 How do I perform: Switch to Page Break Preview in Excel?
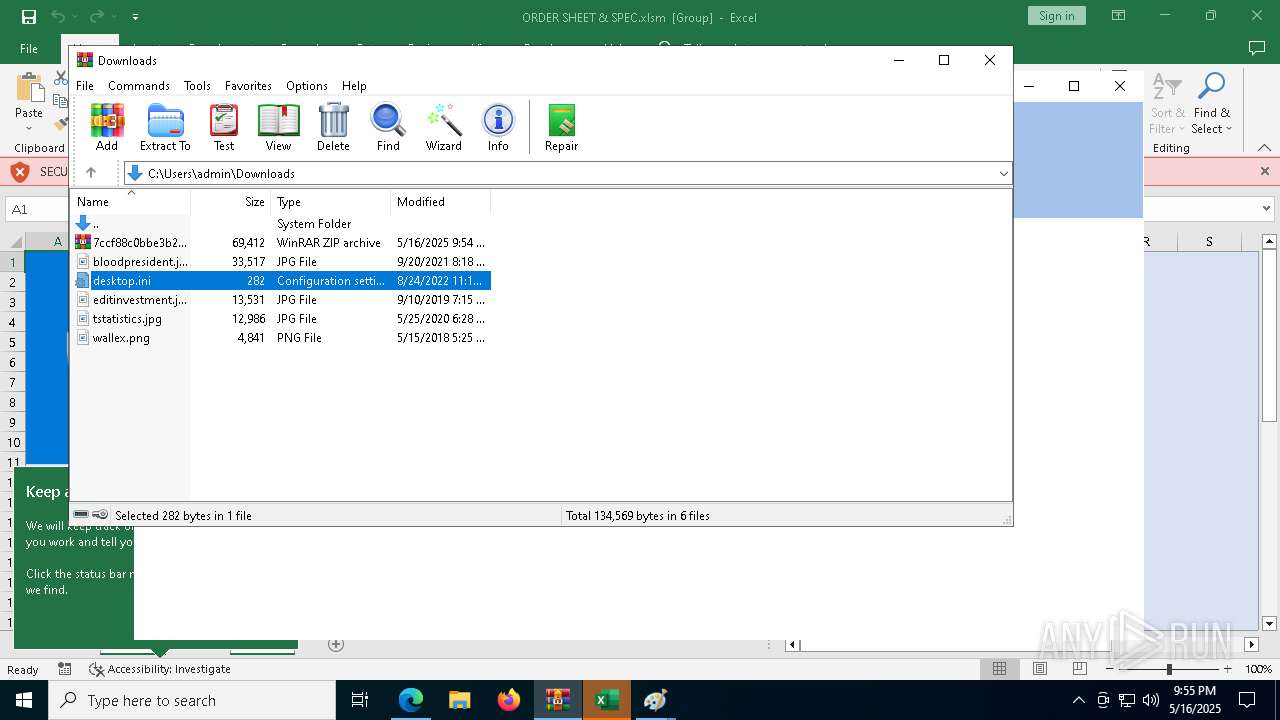tap(1079, 669)
